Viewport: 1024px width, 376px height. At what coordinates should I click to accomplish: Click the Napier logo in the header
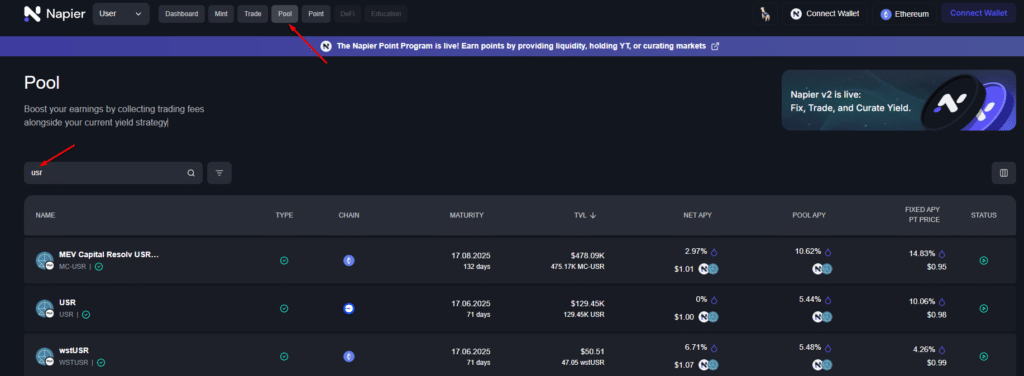click(x=54, y=14)
